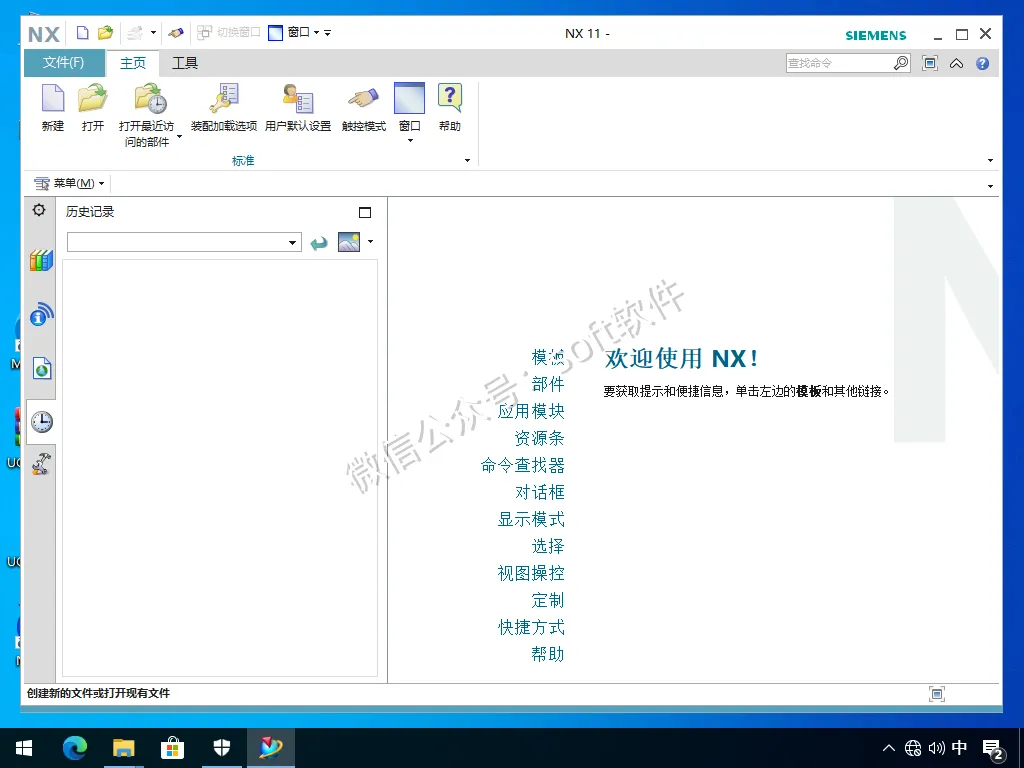Screen dimensions: 1024x768
Task: Click the 帮助 link in welcome list
Action: pyautogui.click(x=548, y=654)
